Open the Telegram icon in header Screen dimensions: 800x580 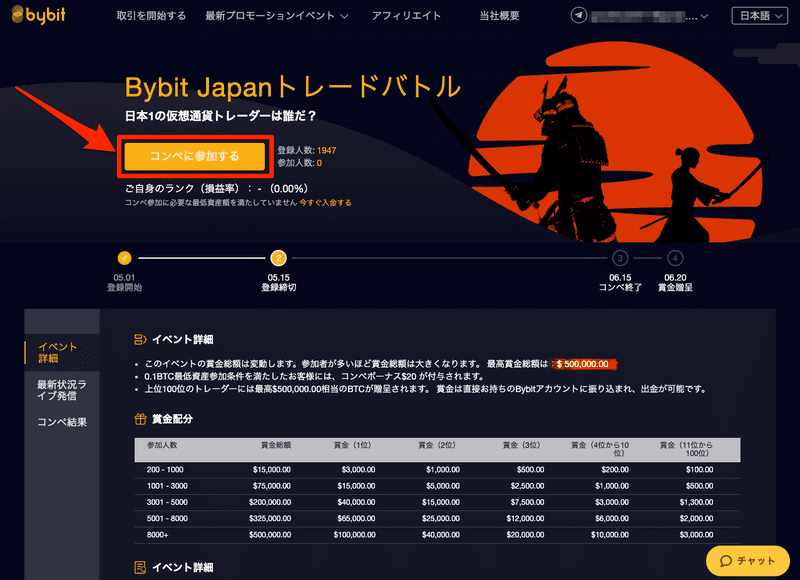coord(579,15)
